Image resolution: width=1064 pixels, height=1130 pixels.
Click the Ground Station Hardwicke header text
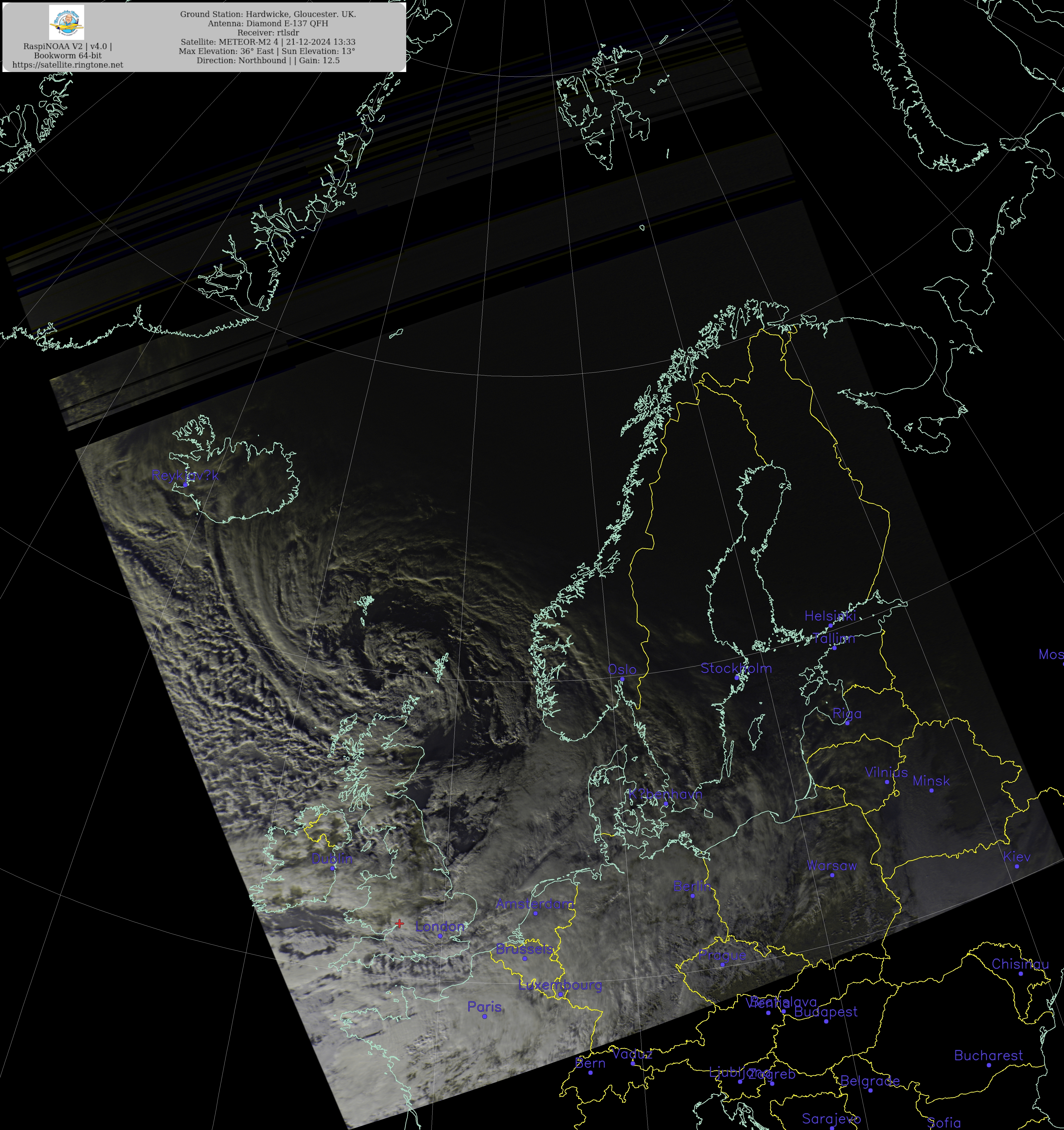(268, 14)
